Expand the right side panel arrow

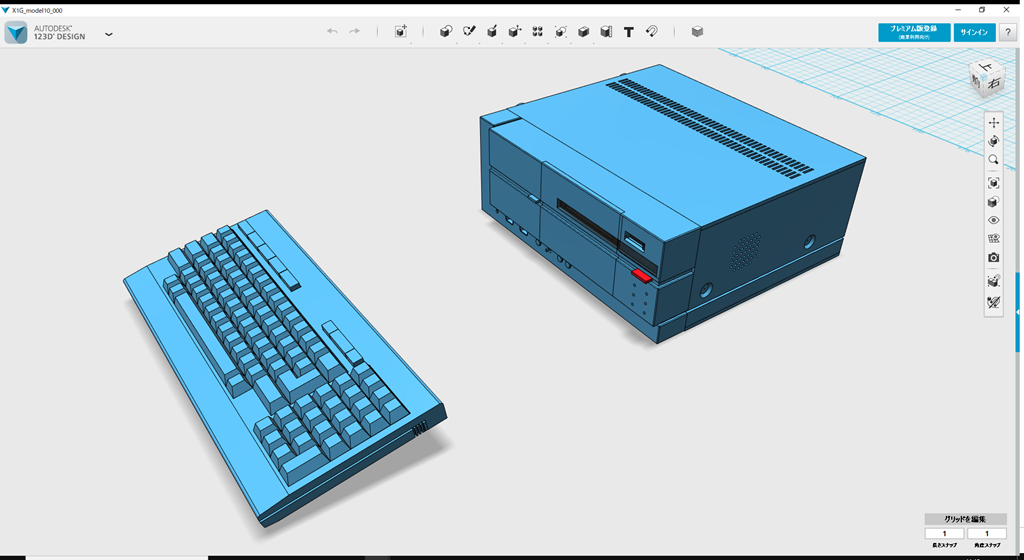1018,313
